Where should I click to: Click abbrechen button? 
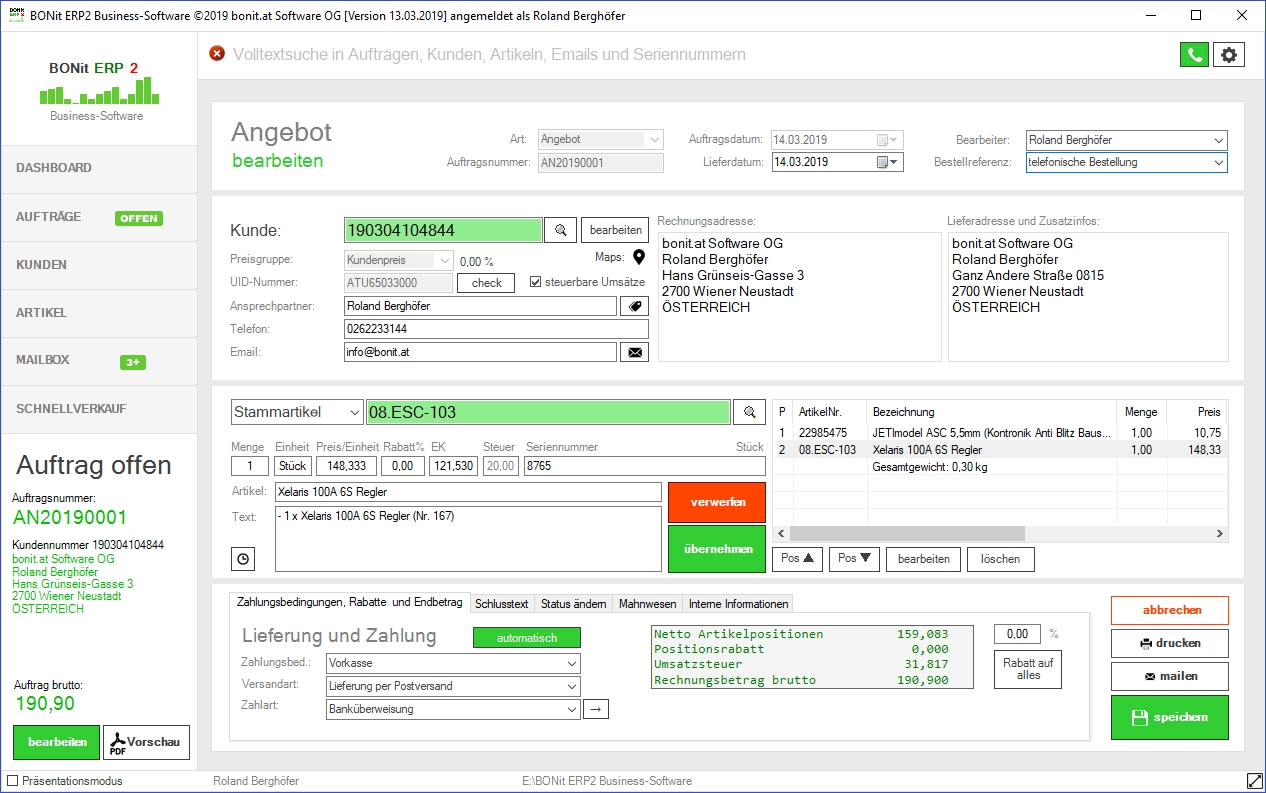click(1169, 610)
